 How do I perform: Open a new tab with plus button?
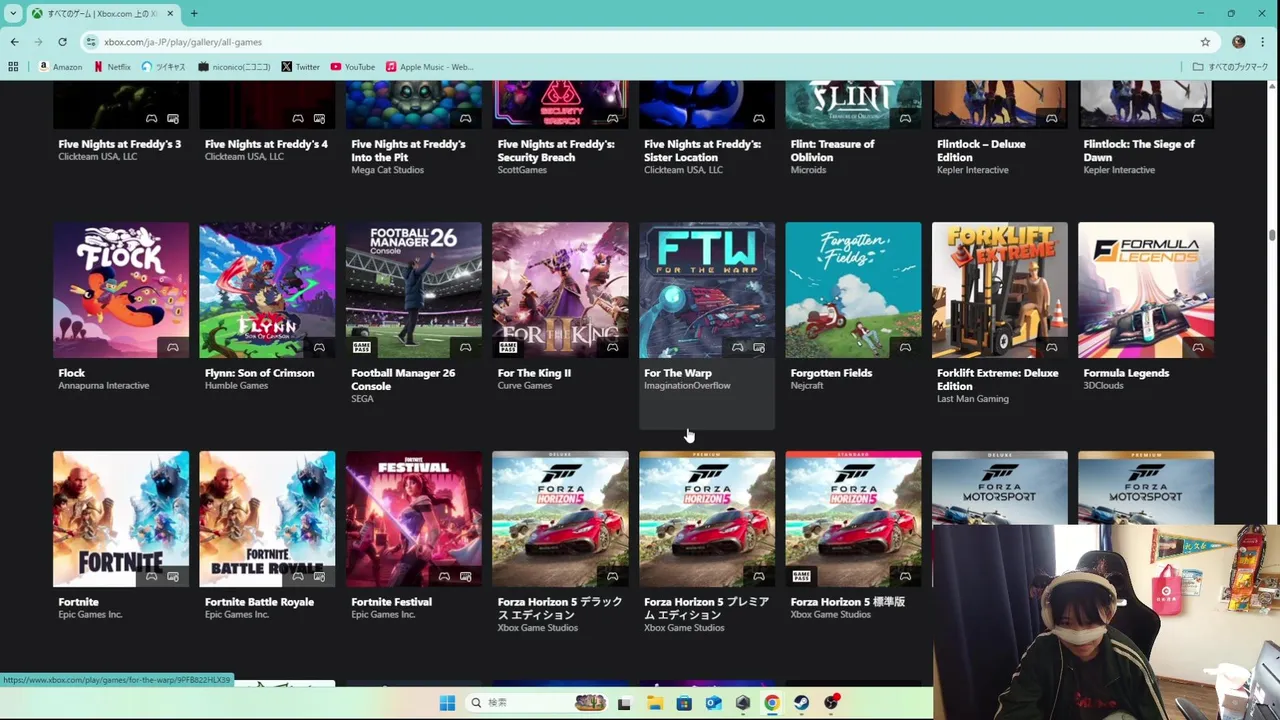click(194, 13)
